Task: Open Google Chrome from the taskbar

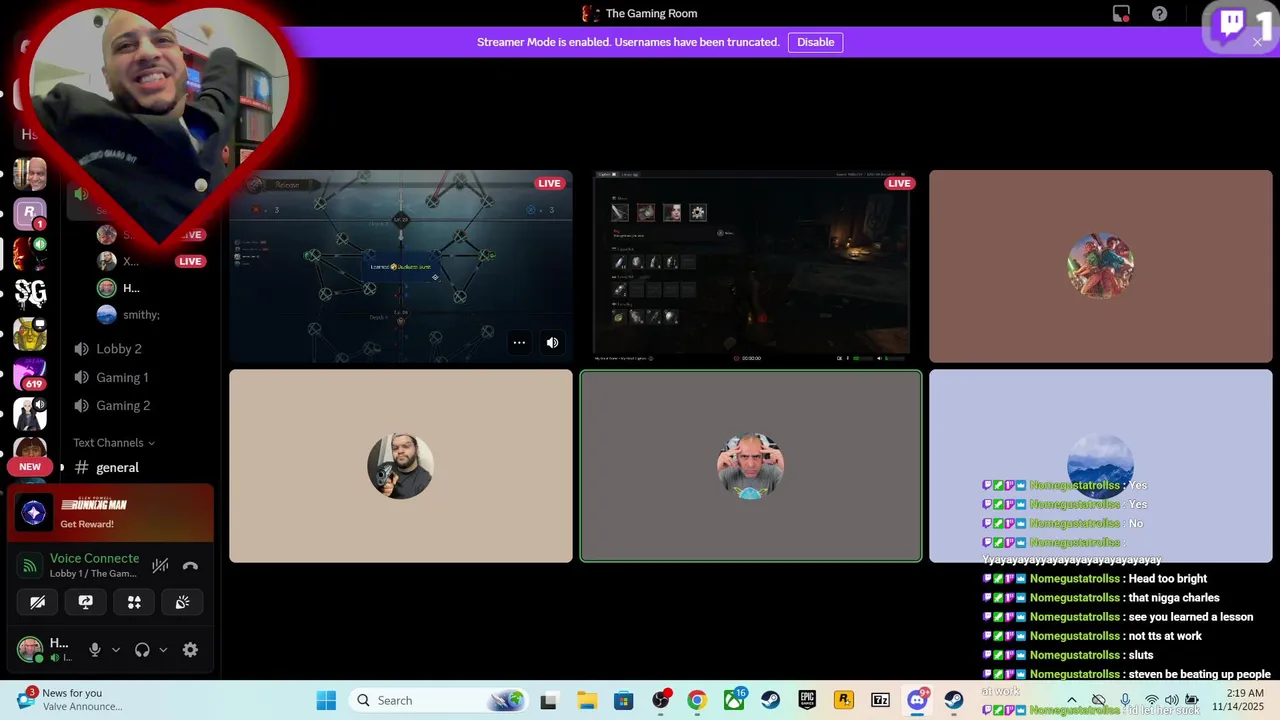Action: (x=697, y=701)
